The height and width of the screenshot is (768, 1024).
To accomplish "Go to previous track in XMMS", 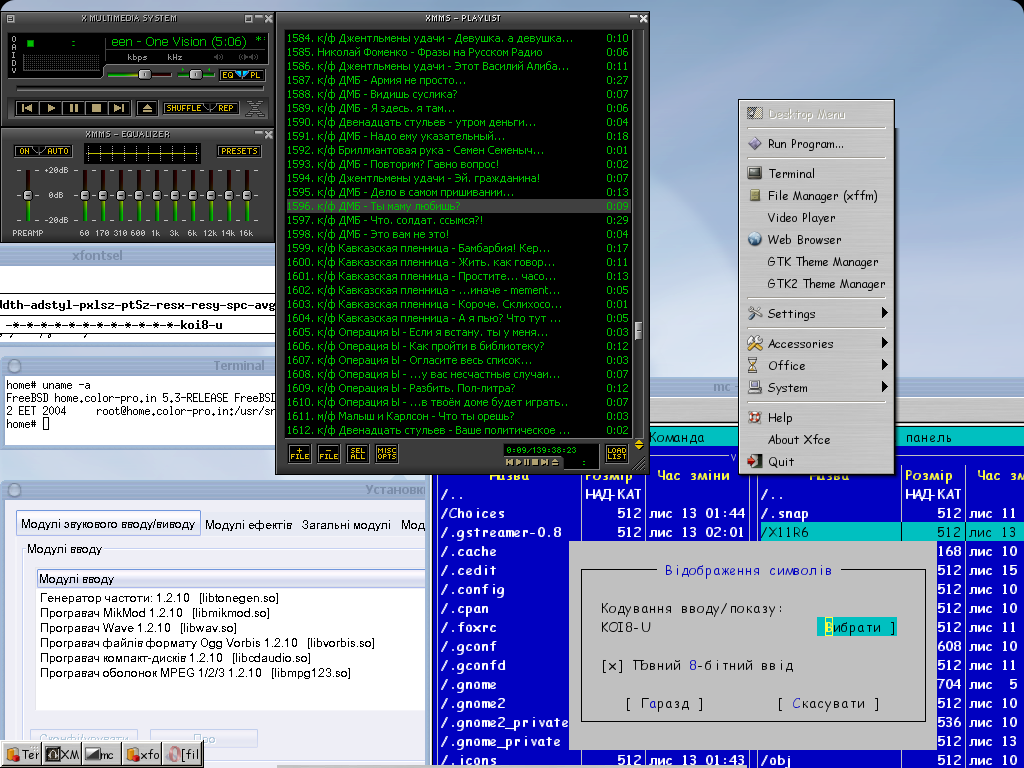I will pyautogui.click(x=26, y=108).
